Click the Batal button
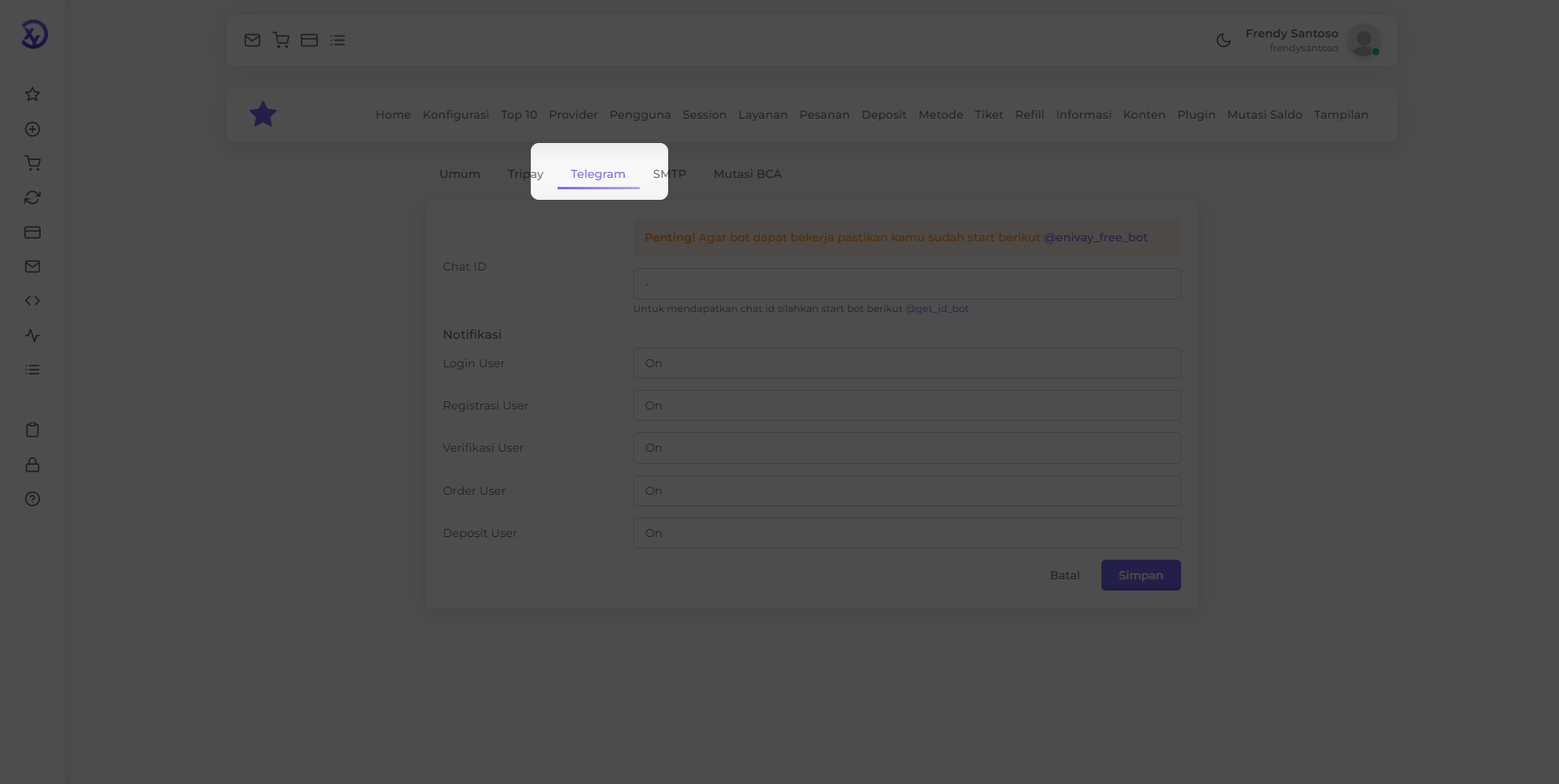This screenshot has height=784, width=1559. pos(1065,575)
